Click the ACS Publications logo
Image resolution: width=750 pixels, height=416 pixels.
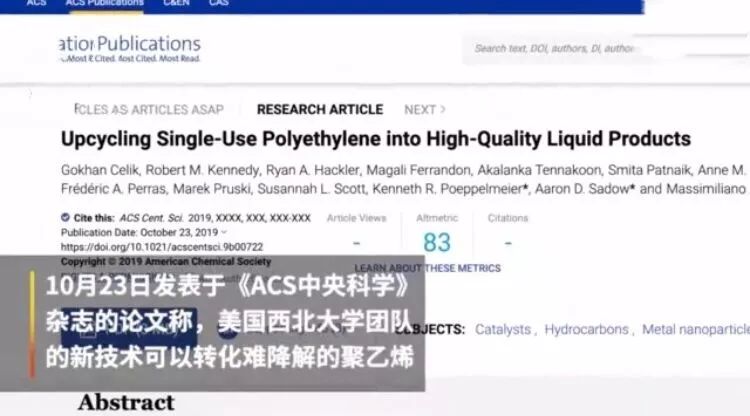point(130,48)
